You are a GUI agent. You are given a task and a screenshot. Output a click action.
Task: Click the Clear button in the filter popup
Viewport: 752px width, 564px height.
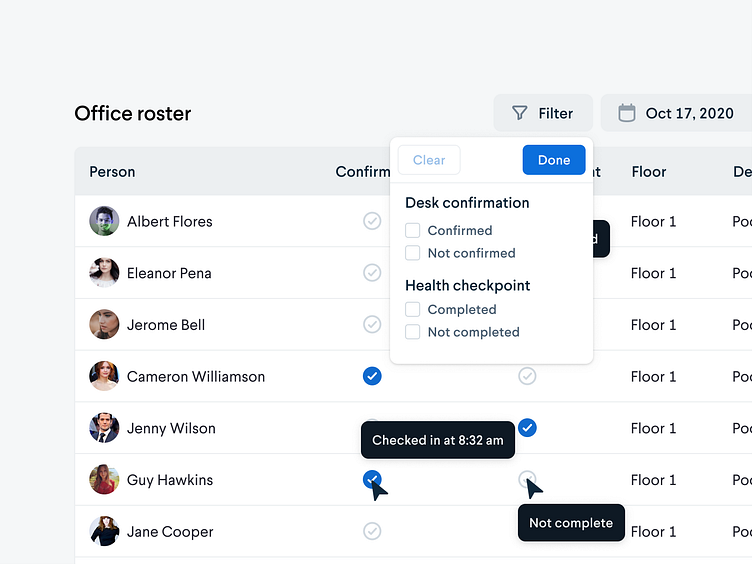point(429,160)
